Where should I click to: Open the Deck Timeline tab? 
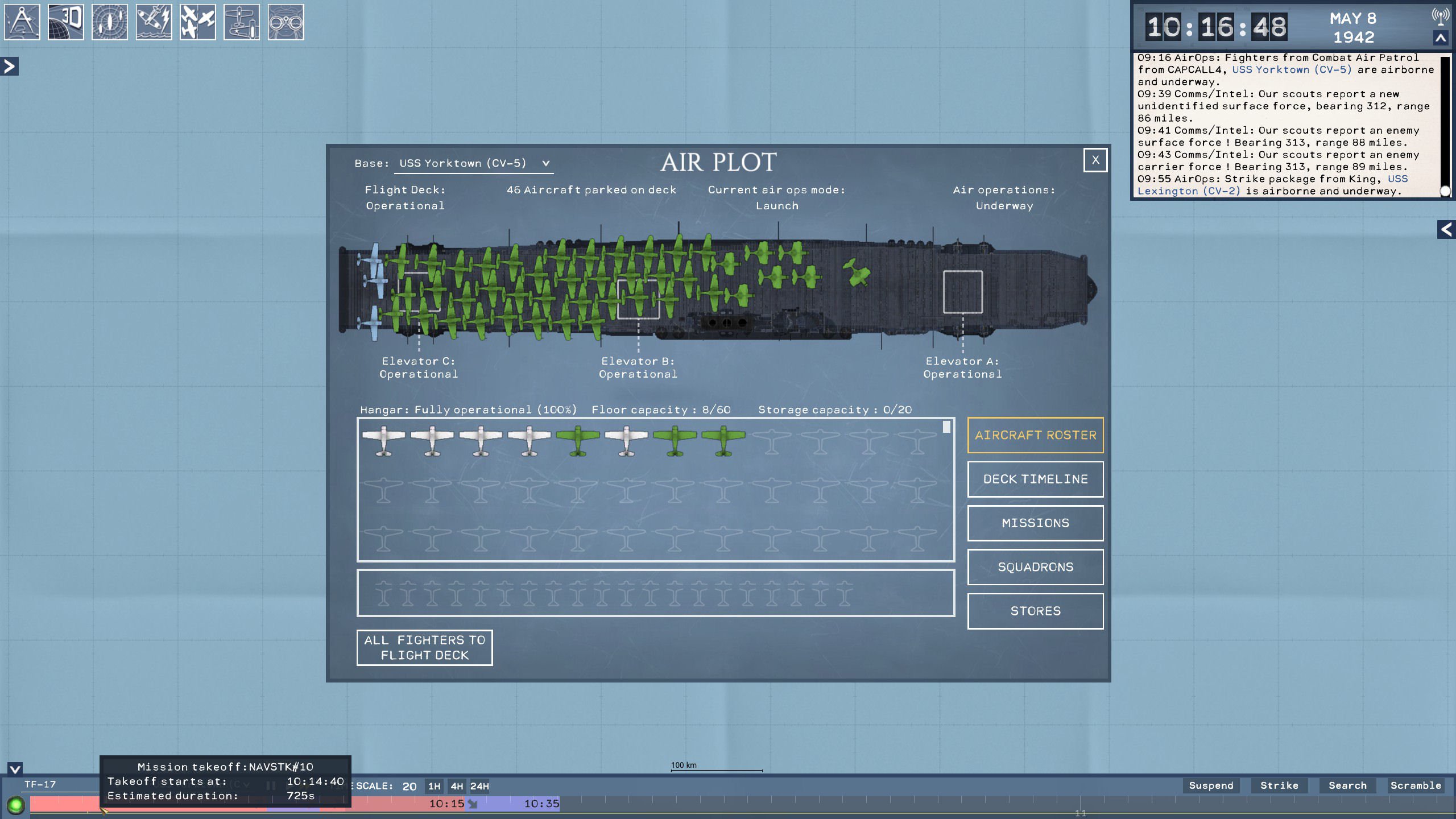pos(1035,479)
